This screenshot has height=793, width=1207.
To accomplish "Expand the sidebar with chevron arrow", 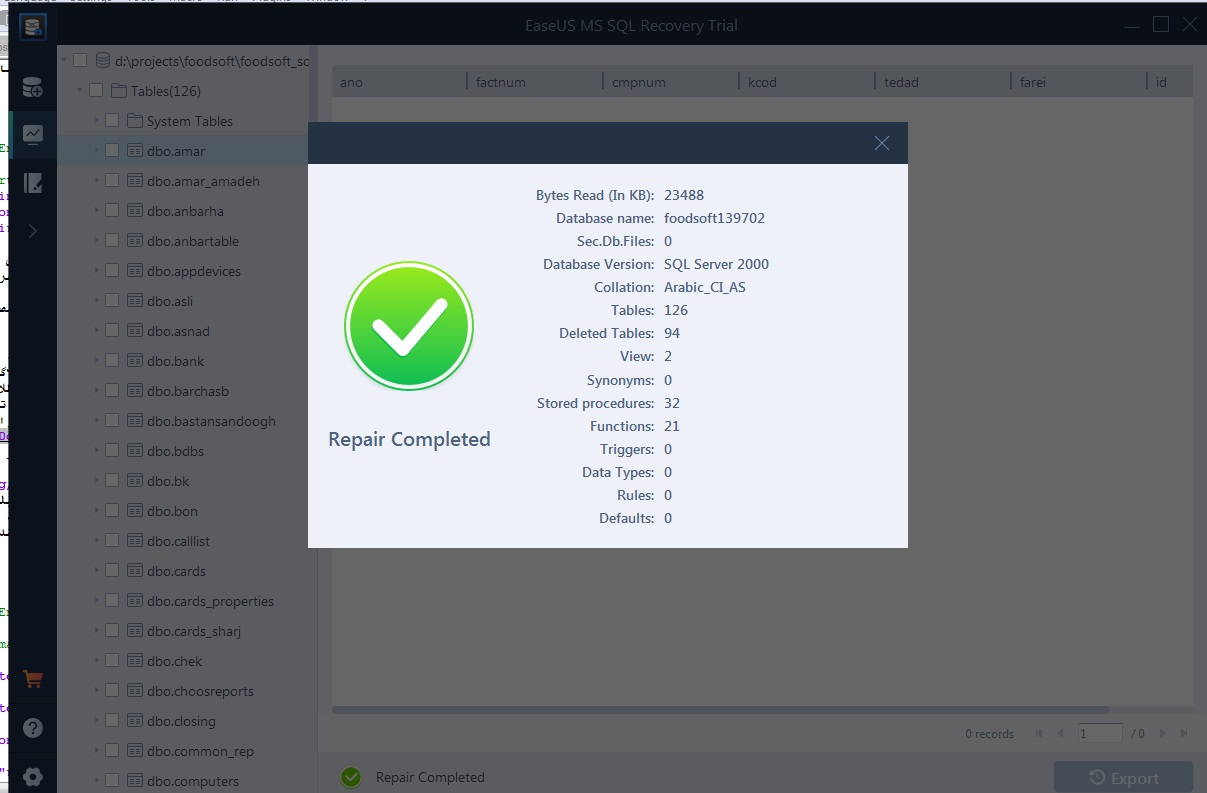I will point(33,231).
